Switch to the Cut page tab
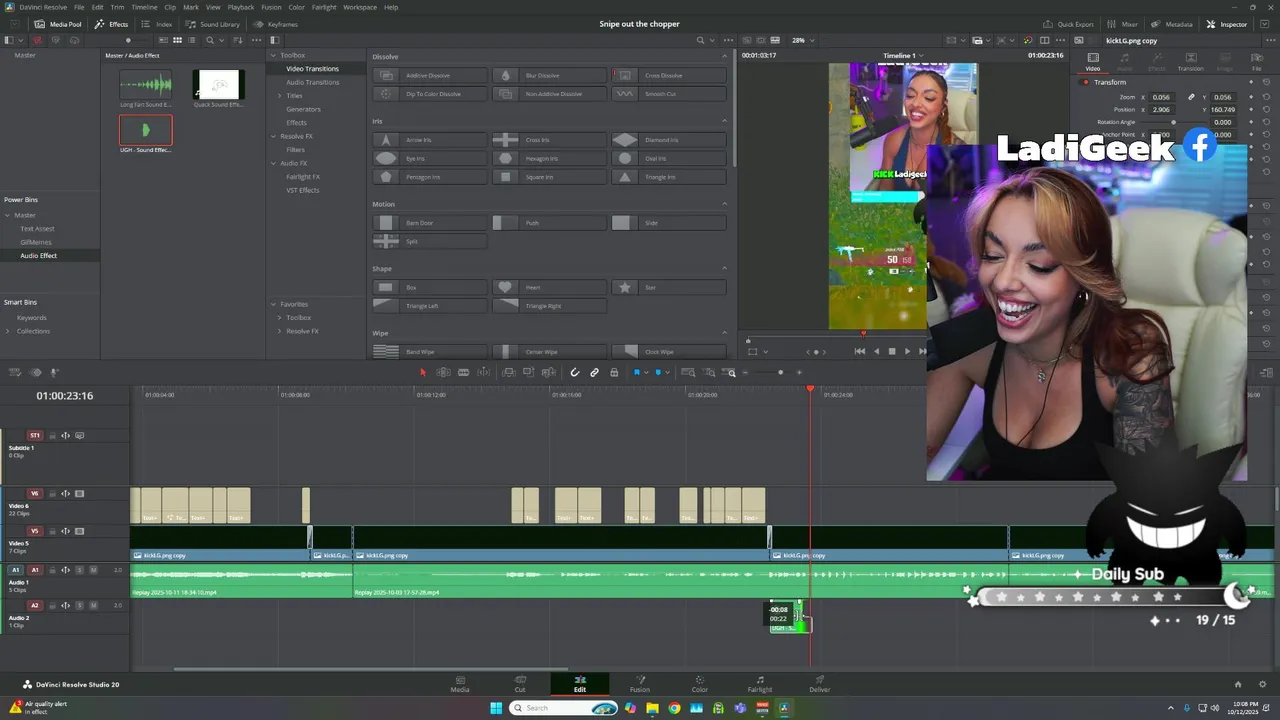Image resolution: width=1280 pixels, height=720 pixels. click(x=520, y=684)
